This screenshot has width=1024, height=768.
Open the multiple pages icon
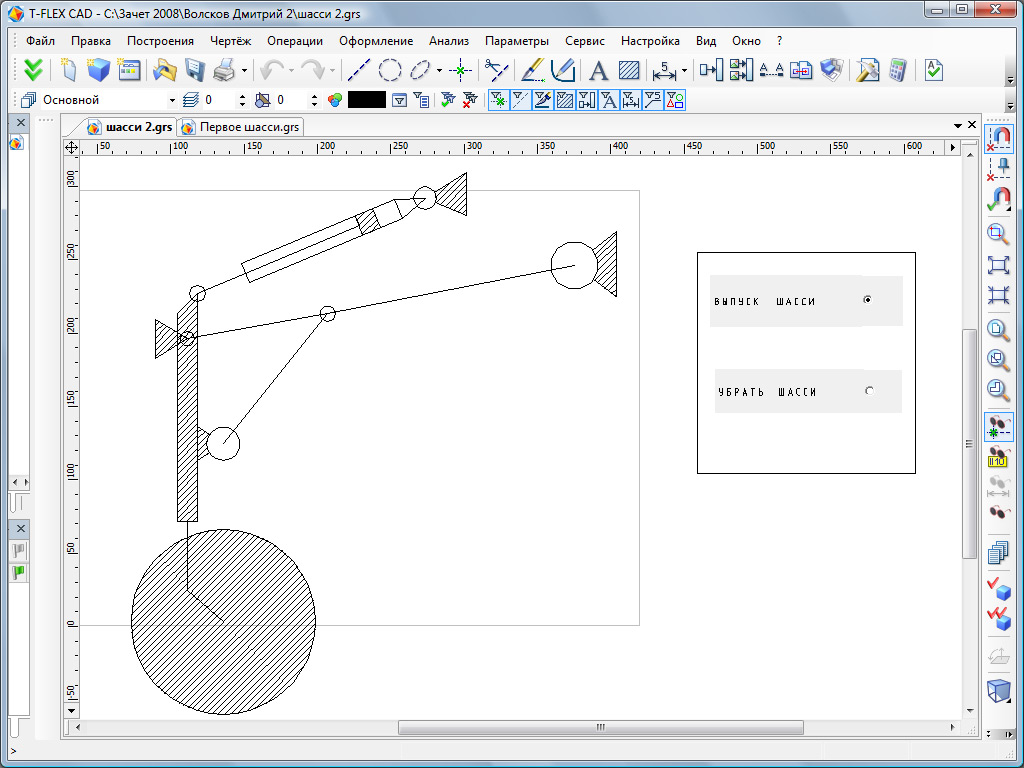[998, 552]
